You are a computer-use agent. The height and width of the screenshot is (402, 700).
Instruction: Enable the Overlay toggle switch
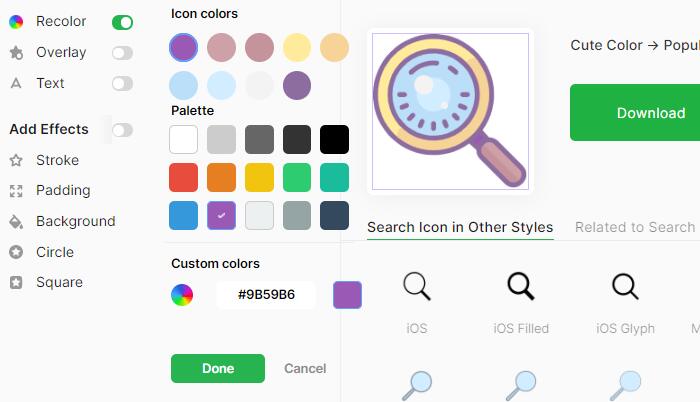[122, 53]
